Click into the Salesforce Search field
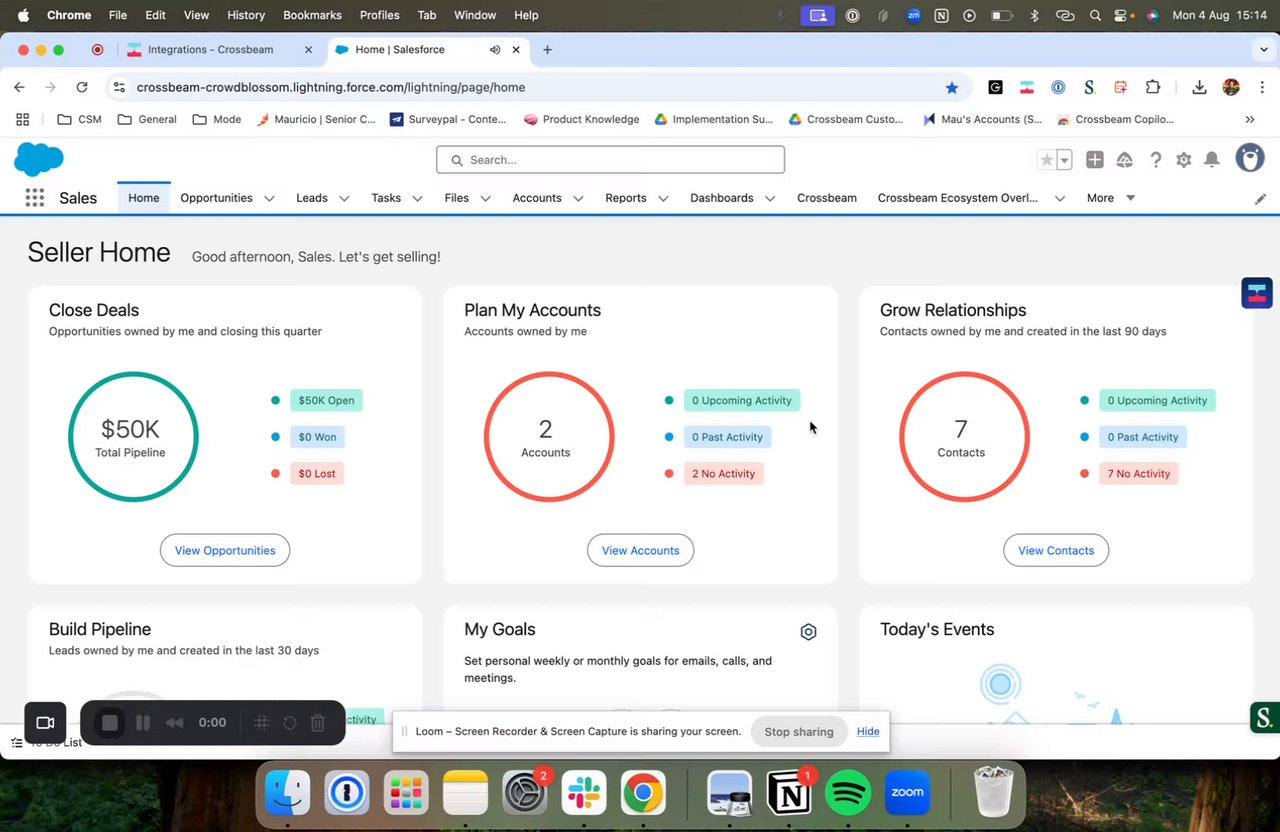1280x832 pixels. [x=610, y=160]
